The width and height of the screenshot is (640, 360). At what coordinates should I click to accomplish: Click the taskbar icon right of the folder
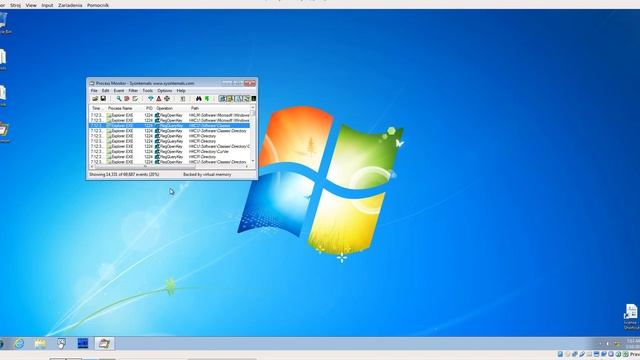tap(61, 344)
